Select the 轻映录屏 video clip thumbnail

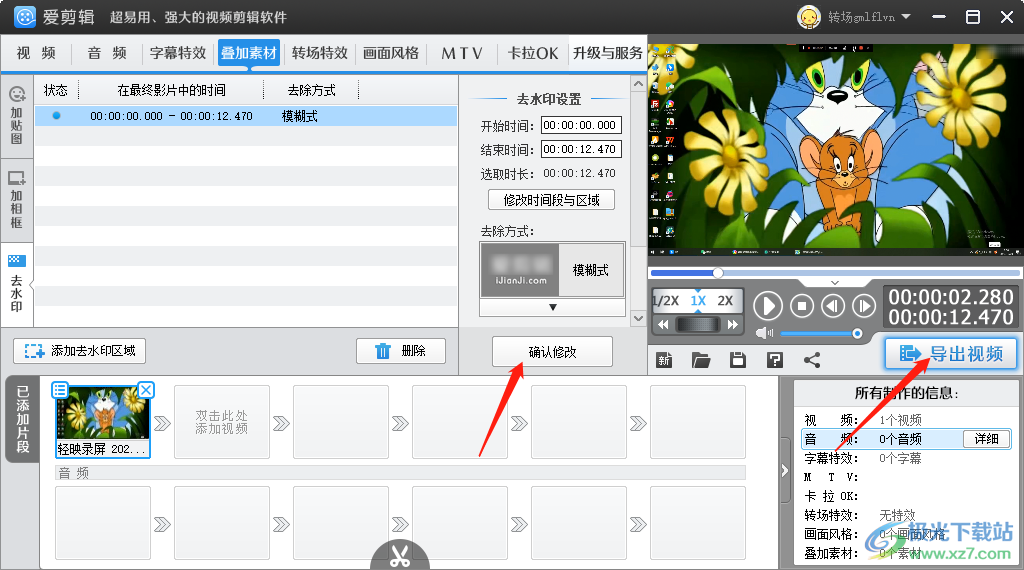(x=103, y=421)
